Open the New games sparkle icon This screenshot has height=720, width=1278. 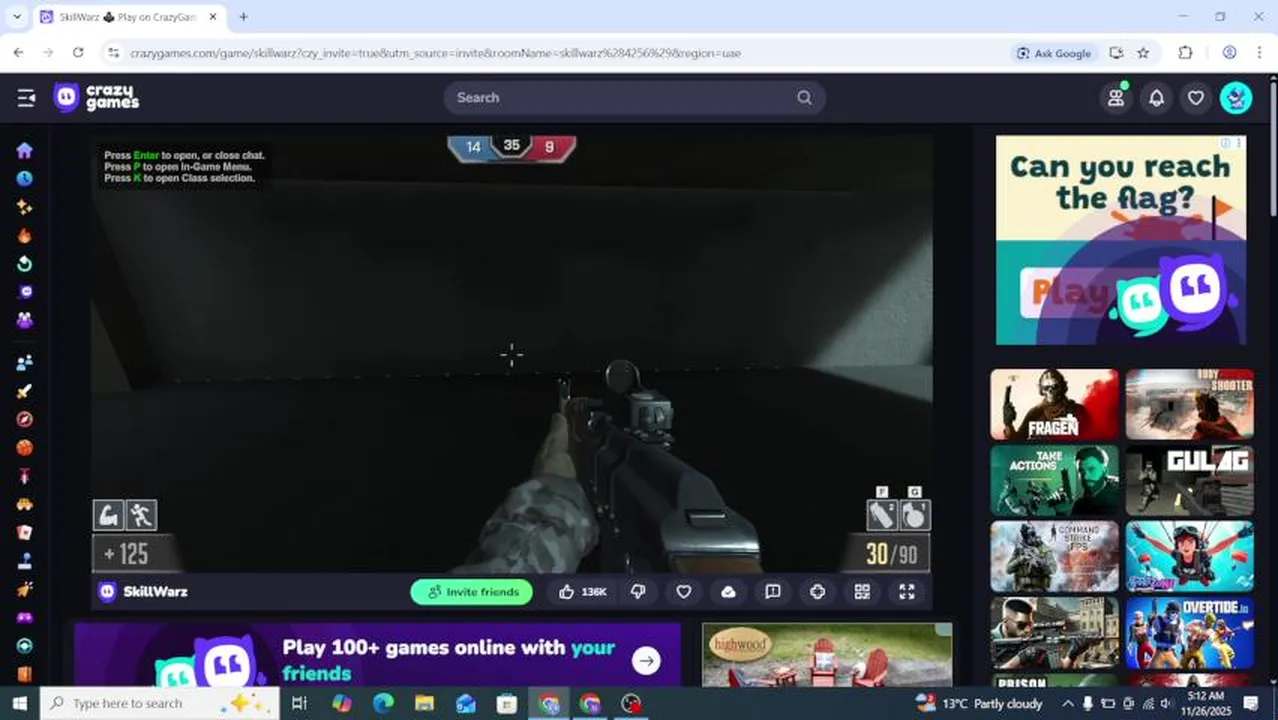[24, 207]
